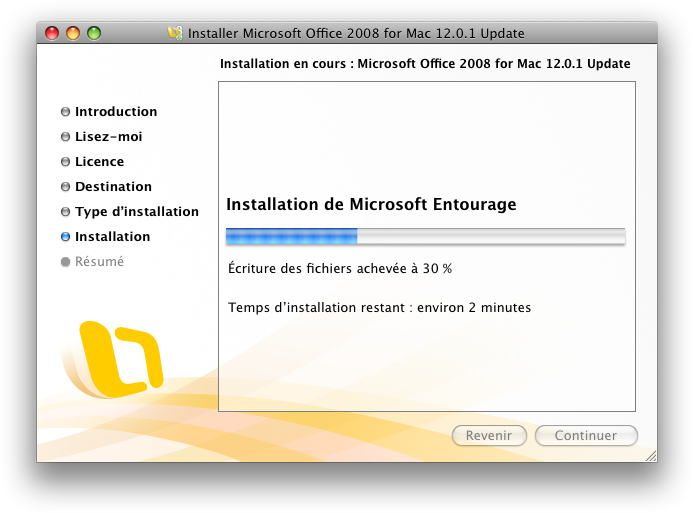
Task: Click the bullet next to Introduction
Action: tap(66, 112)
